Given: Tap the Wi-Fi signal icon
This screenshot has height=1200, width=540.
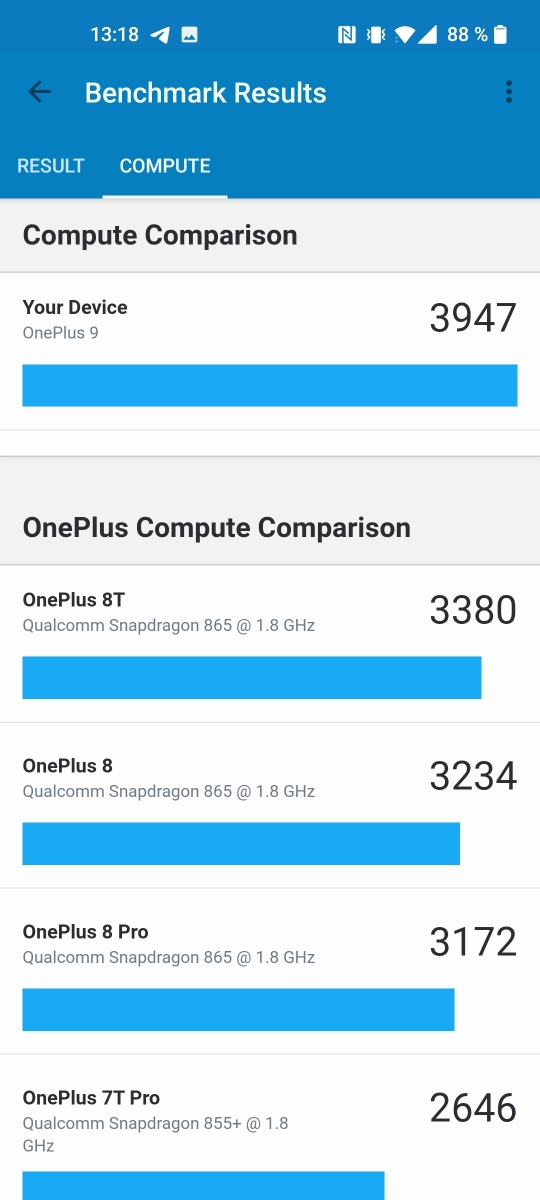Looking at the screenshot, I should tap(404, 35).
